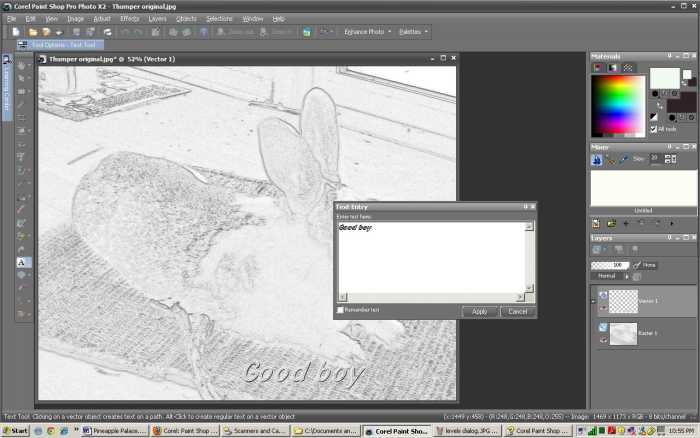Screen dimensions: 700x438
Task: Open the File menu
Action: (11, 19)
